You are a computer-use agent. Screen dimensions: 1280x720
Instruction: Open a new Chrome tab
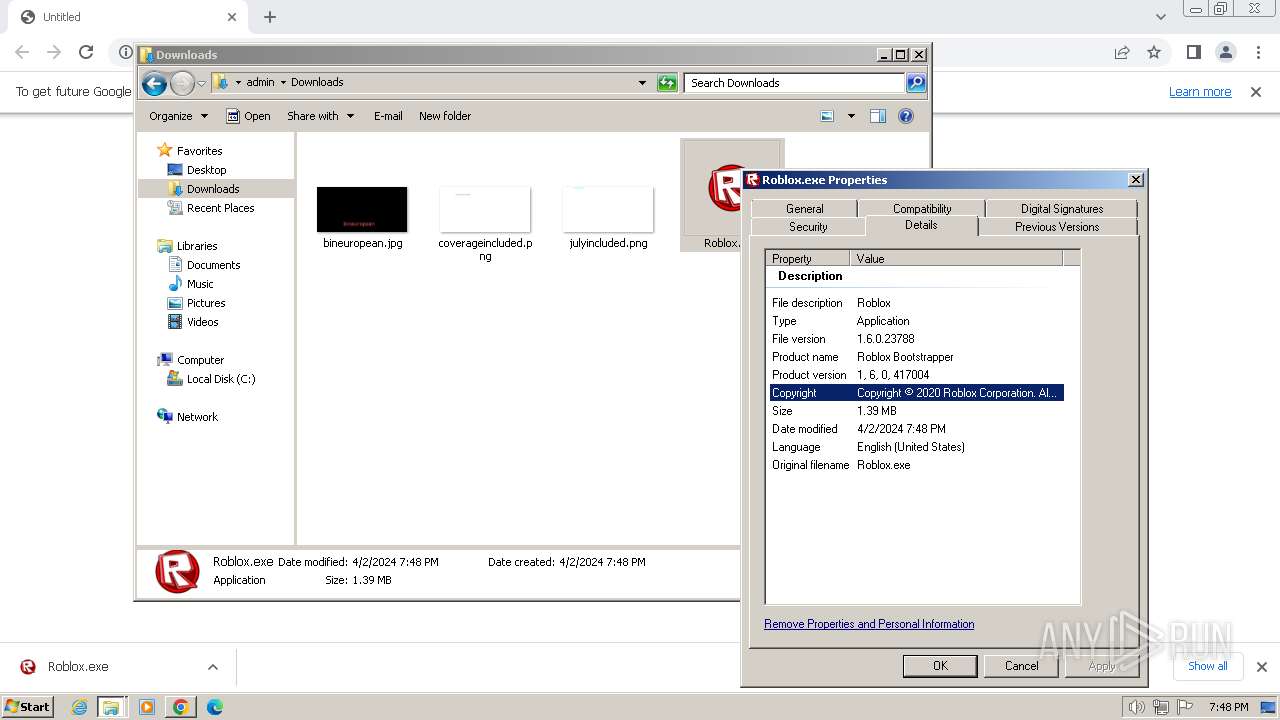270,17
